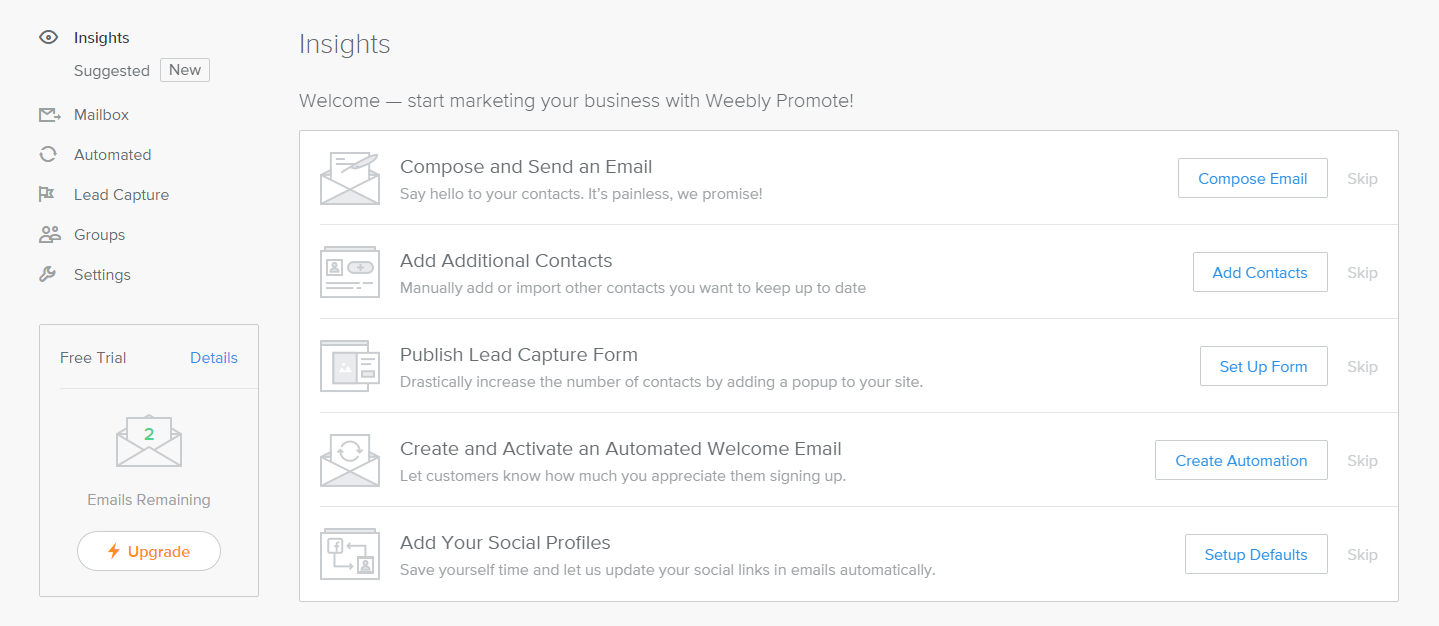Screen dimensions: 1439x626
Task: Click the Settings wrench icon
Action: click(x=48, y=274)
